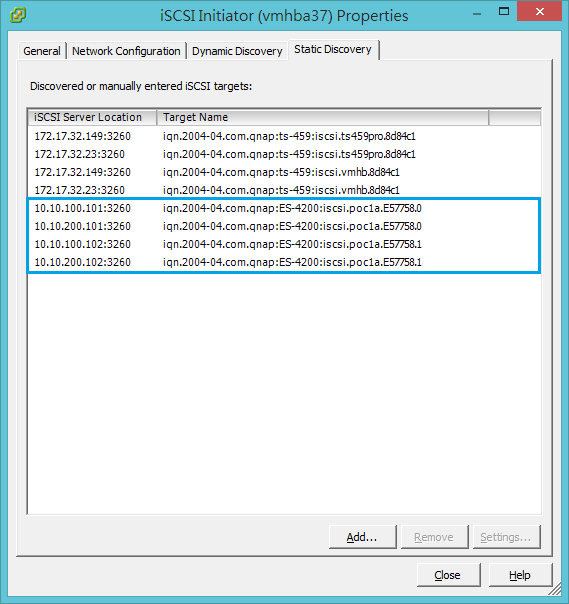
Task: Minimize the iSCSI Initiator Properties window
Action: point(477,14)
